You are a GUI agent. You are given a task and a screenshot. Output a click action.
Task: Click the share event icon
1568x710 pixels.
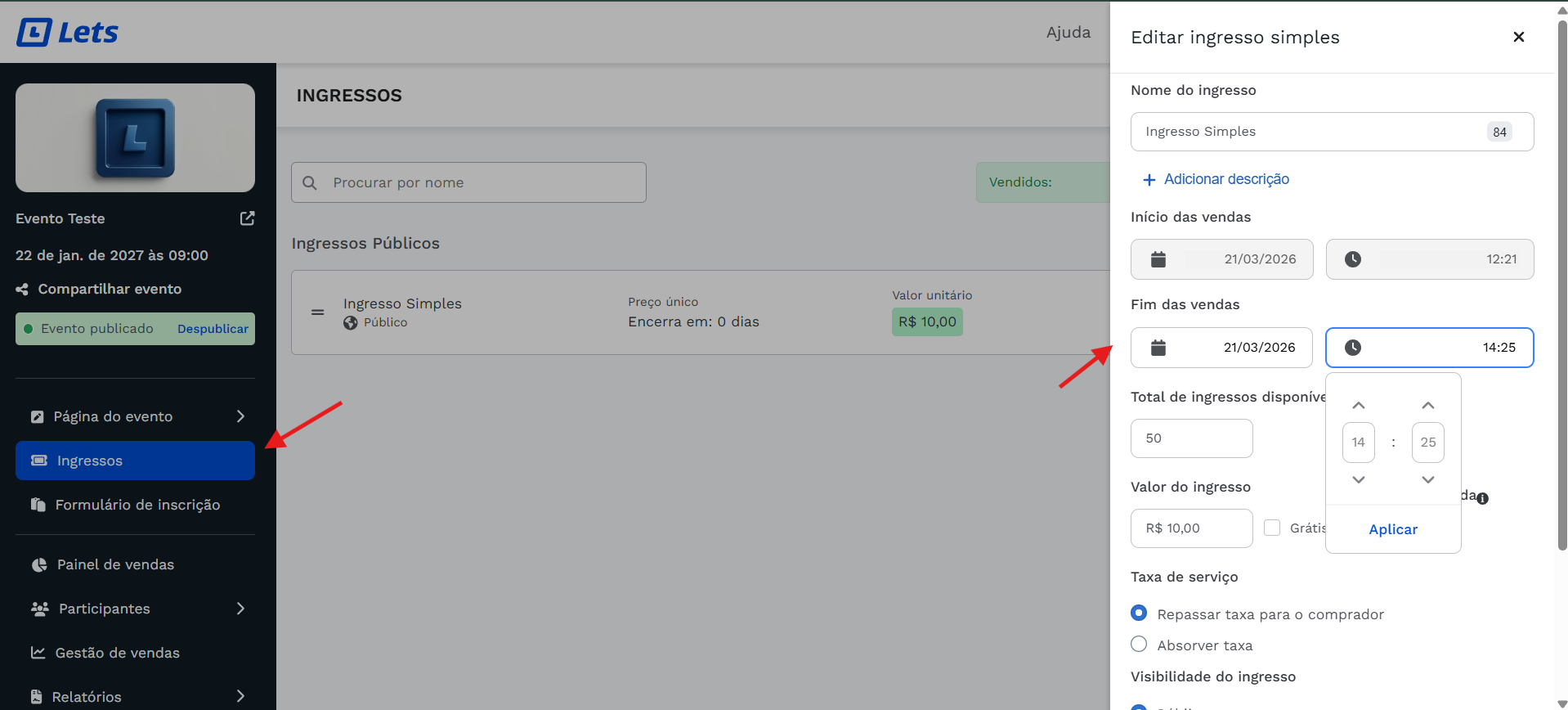click(x=22, y=290)
